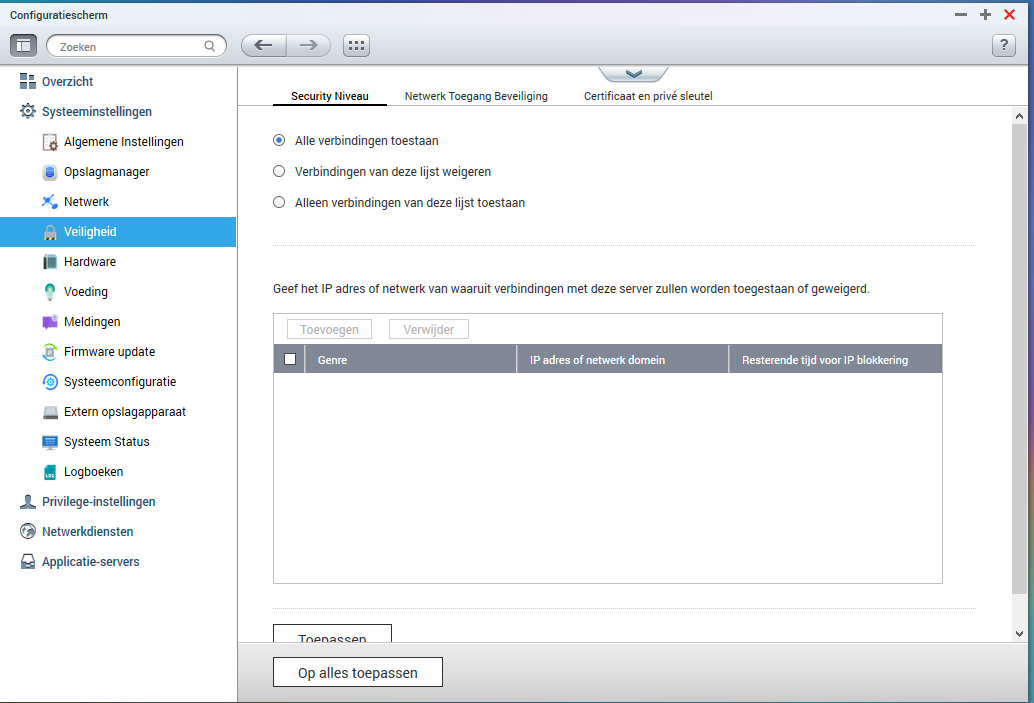This screenshot has height=703, width=1034.
Task: Toggle the sidebar panel icon
Action: tap(23, 46)
